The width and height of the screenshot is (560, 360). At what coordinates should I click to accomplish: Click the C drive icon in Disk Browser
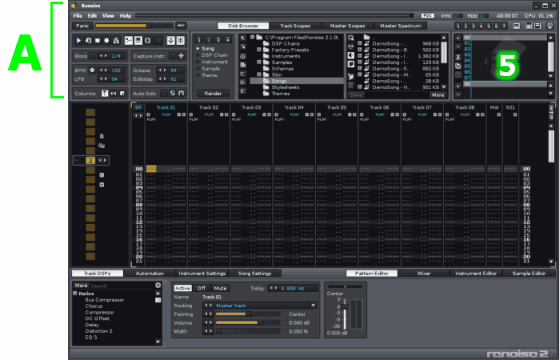(x=243, y=74)
